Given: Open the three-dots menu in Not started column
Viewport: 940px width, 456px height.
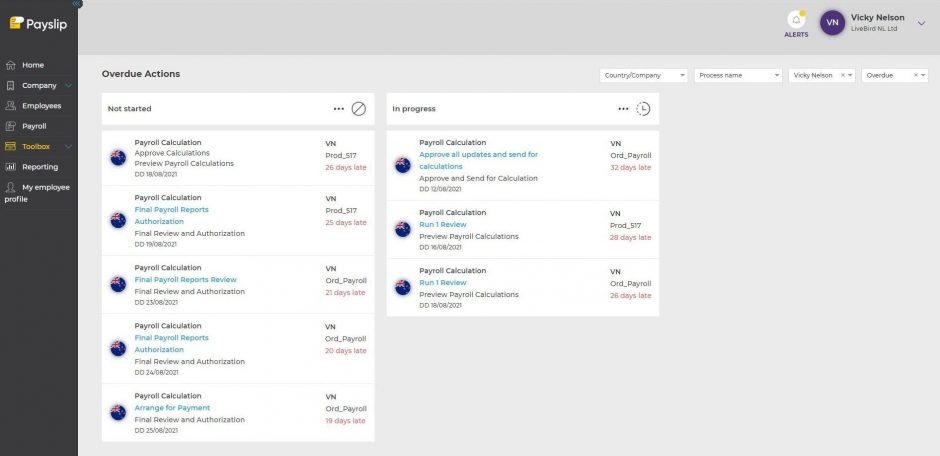Looking at the screenshot, I should click(x=339, y=108).
